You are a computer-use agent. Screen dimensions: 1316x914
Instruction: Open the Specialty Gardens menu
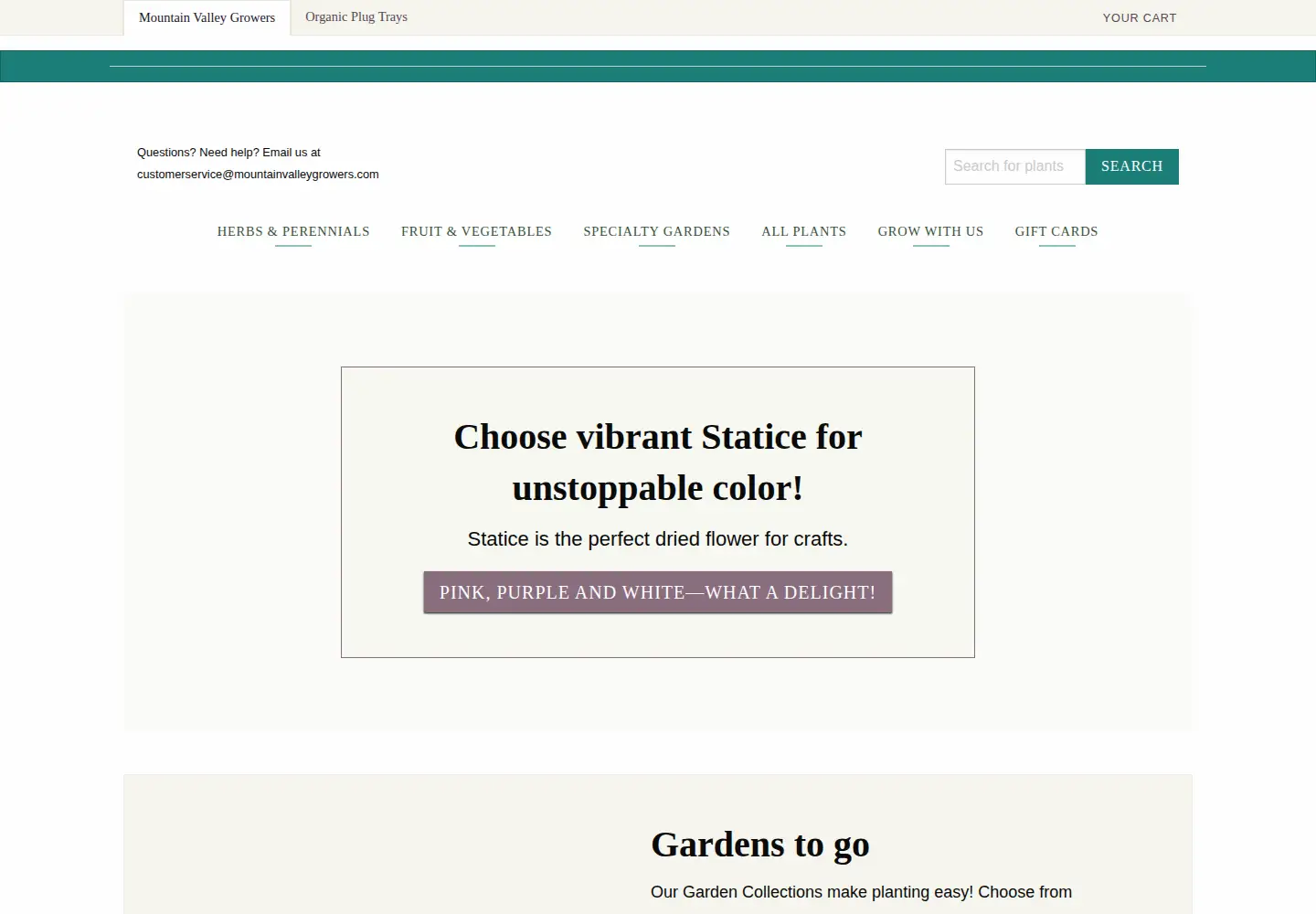point(656,231)
